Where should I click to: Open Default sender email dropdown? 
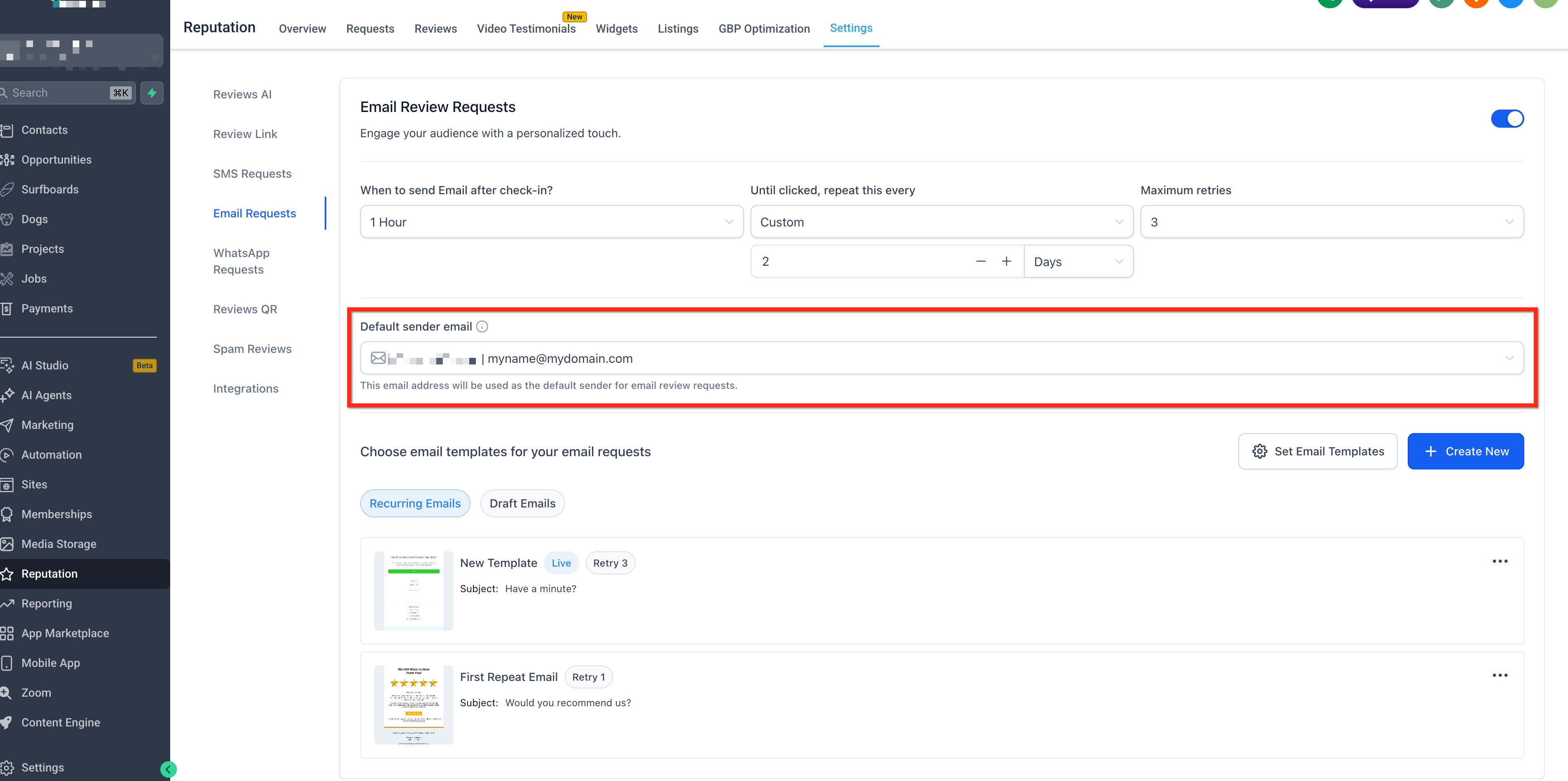click(942, 359)
